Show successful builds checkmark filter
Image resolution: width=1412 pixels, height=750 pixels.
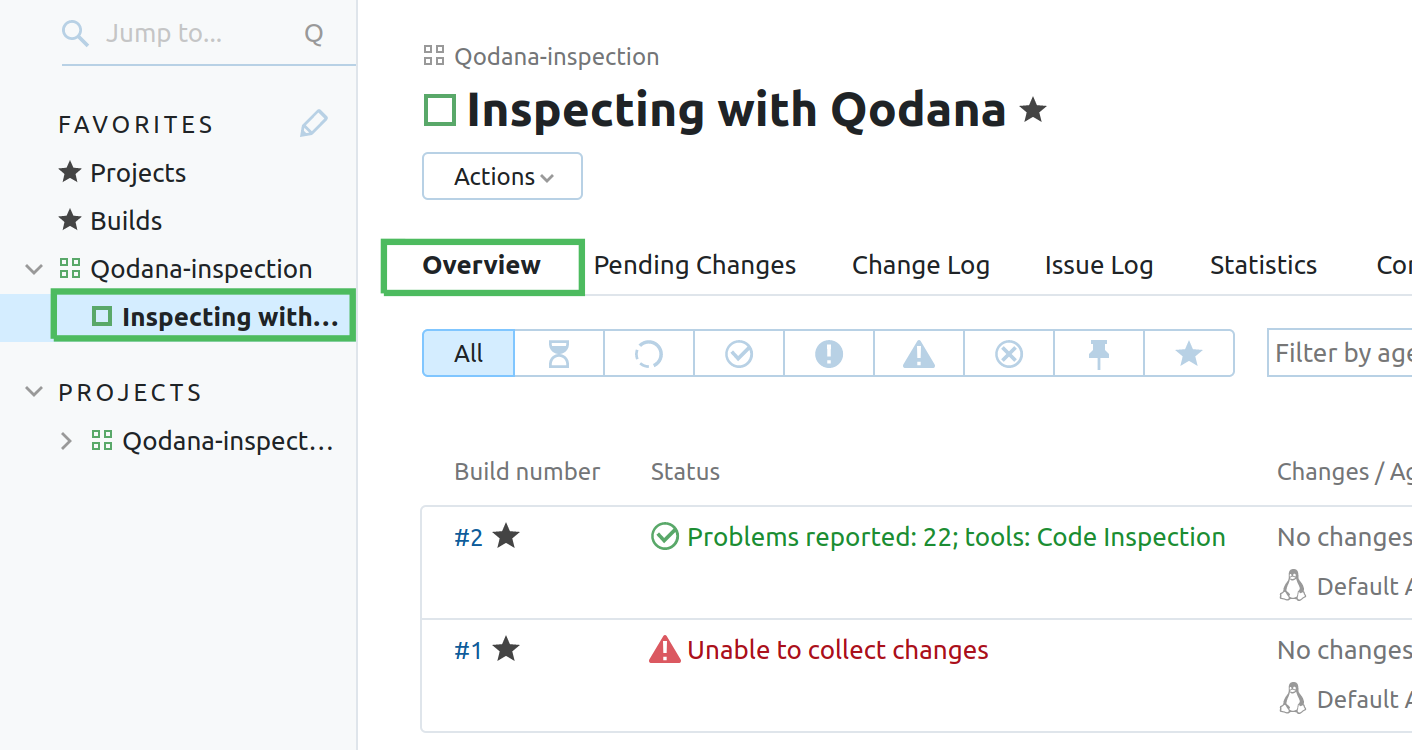click(x=739, y=354)
